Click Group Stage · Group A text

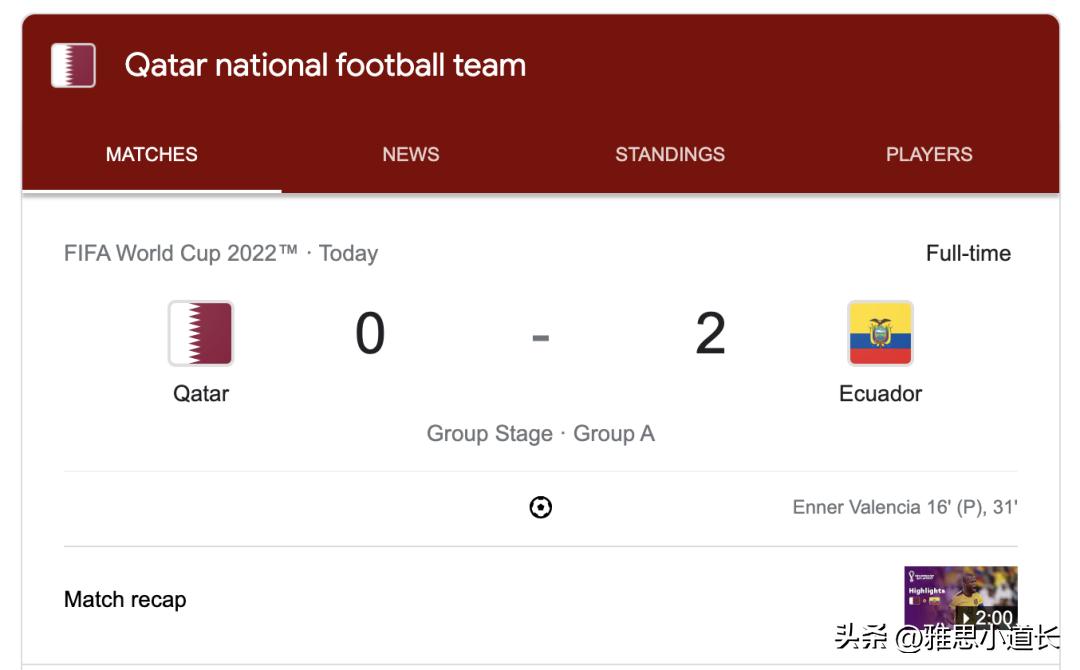tap(540, 434)
